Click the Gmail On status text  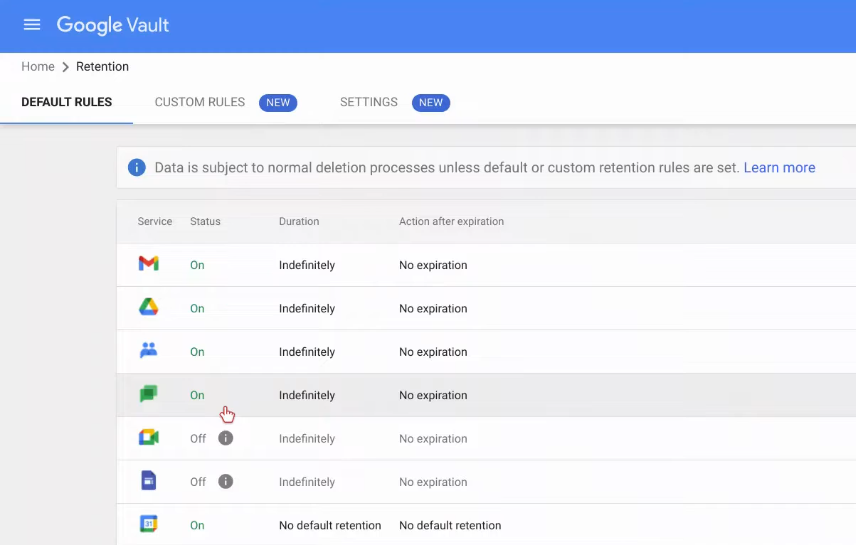click(x=197, y=265)
